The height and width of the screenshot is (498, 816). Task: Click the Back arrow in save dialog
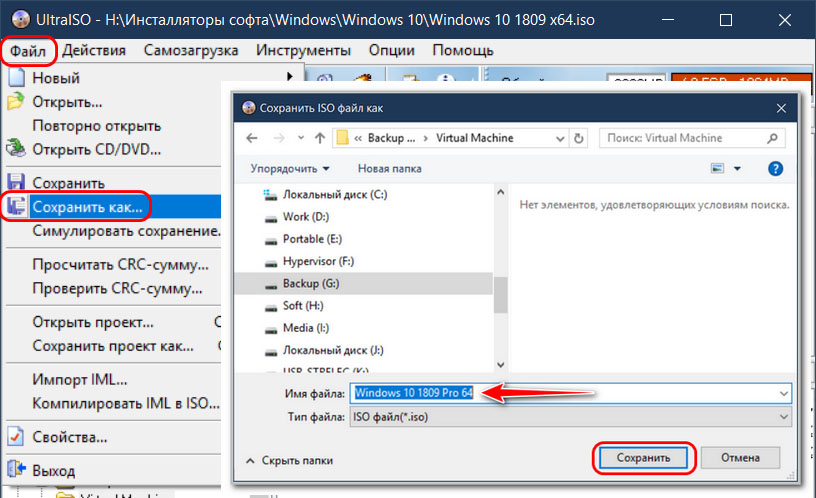coord(252,138)
